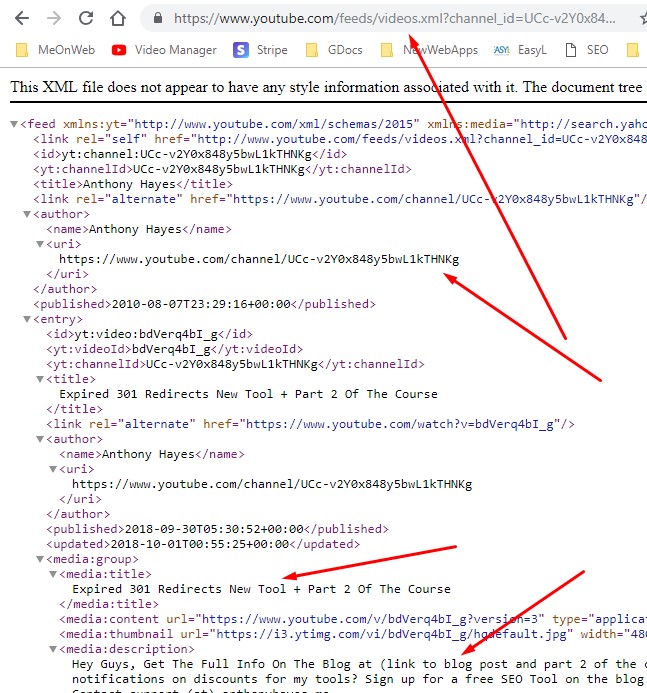Reload the current page

click(86, 18)
